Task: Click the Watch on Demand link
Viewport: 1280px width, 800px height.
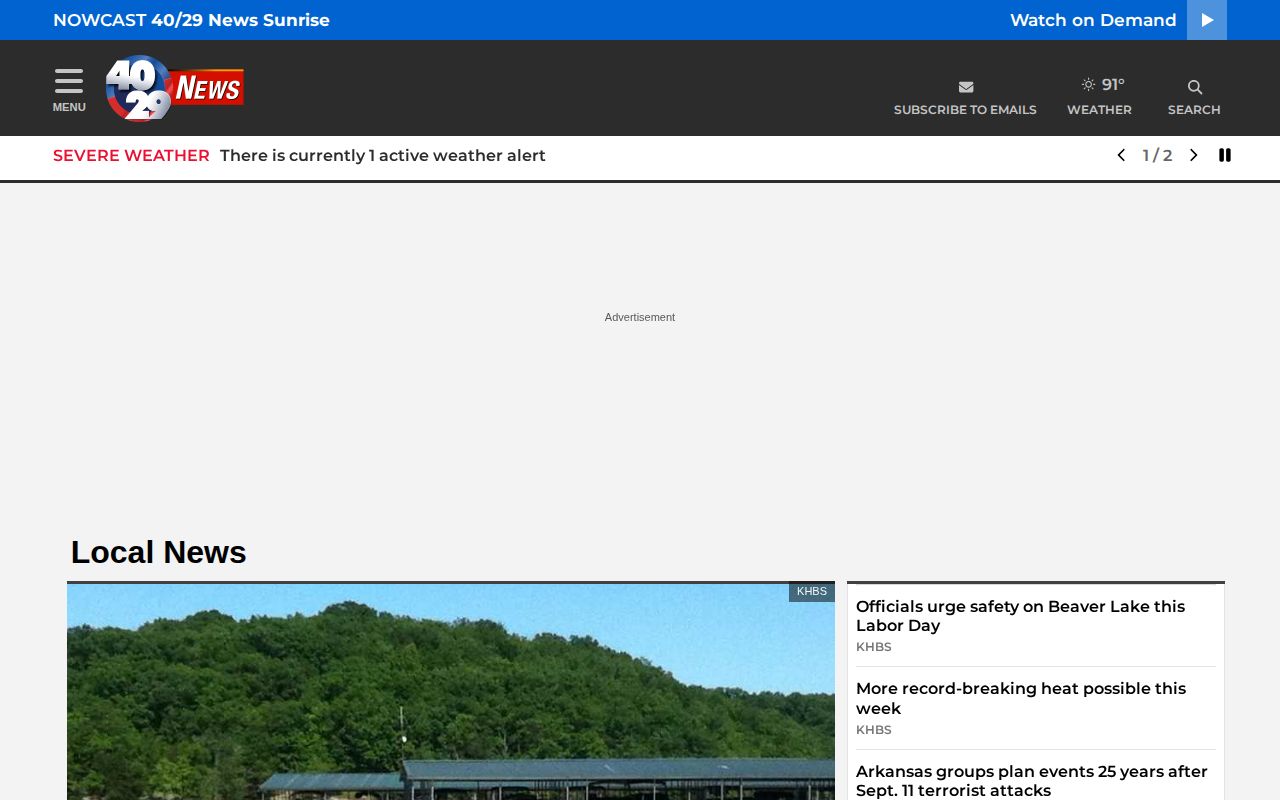Action: coord(1093,20)
